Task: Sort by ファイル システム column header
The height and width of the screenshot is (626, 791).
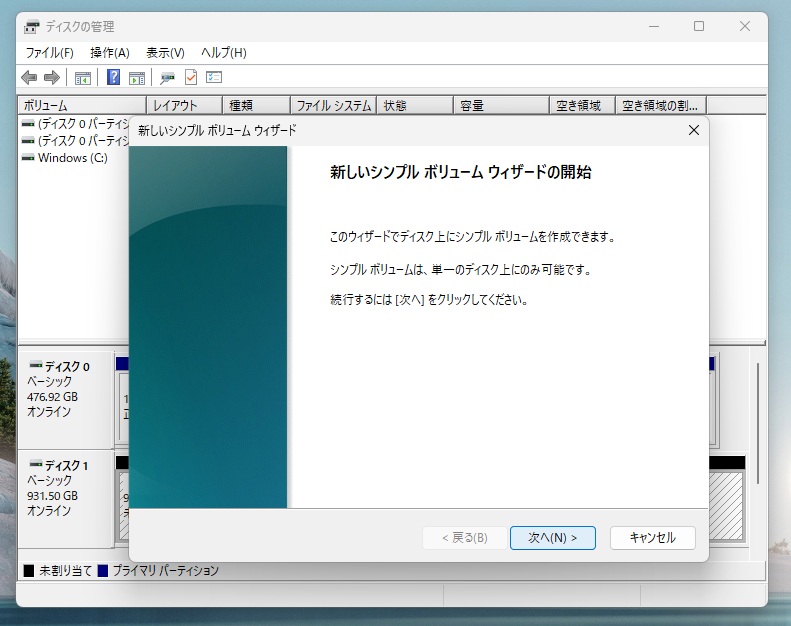Action: (333, 105)
